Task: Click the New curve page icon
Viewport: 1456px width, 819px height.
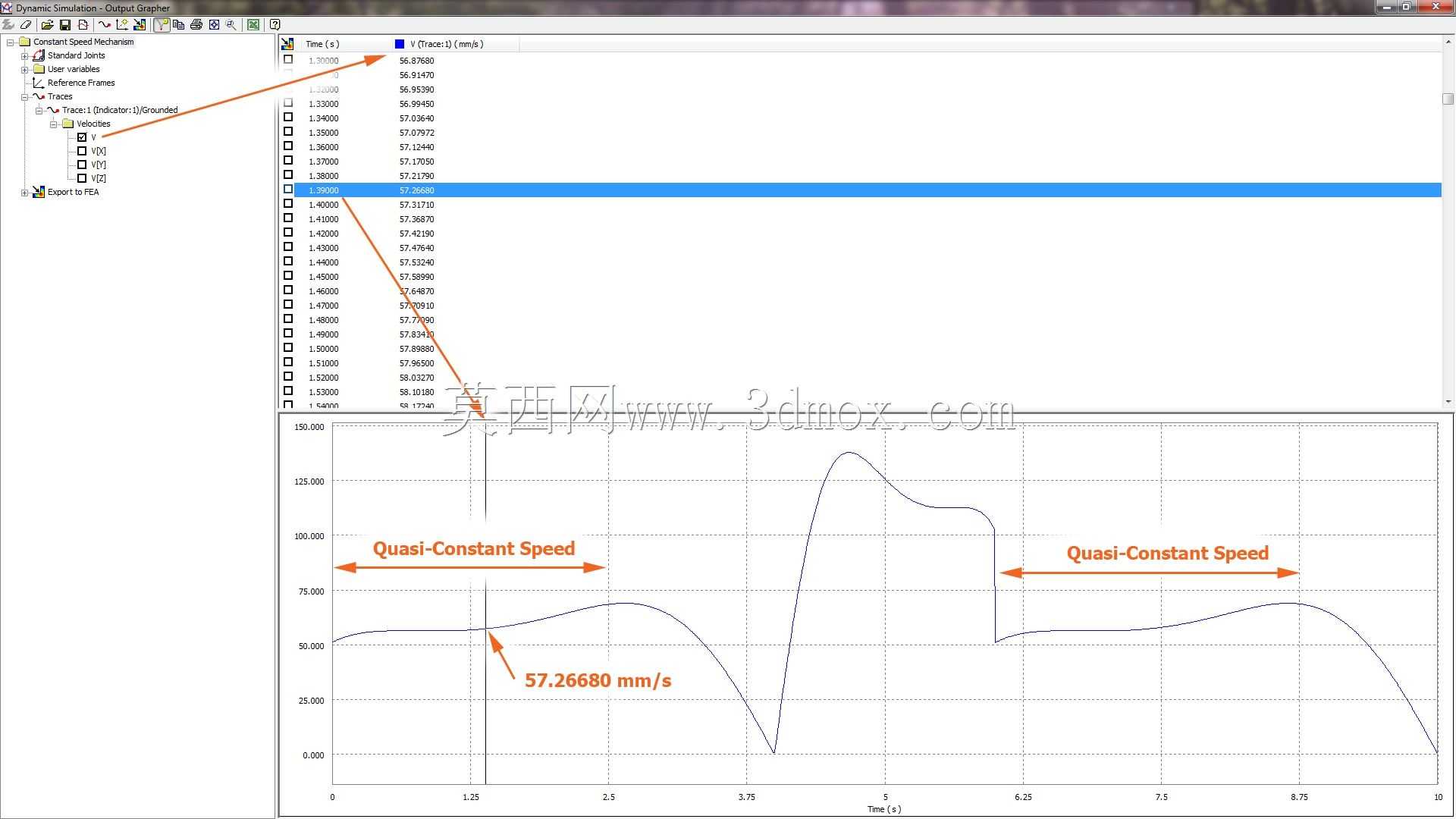Action: coord(83,25)
